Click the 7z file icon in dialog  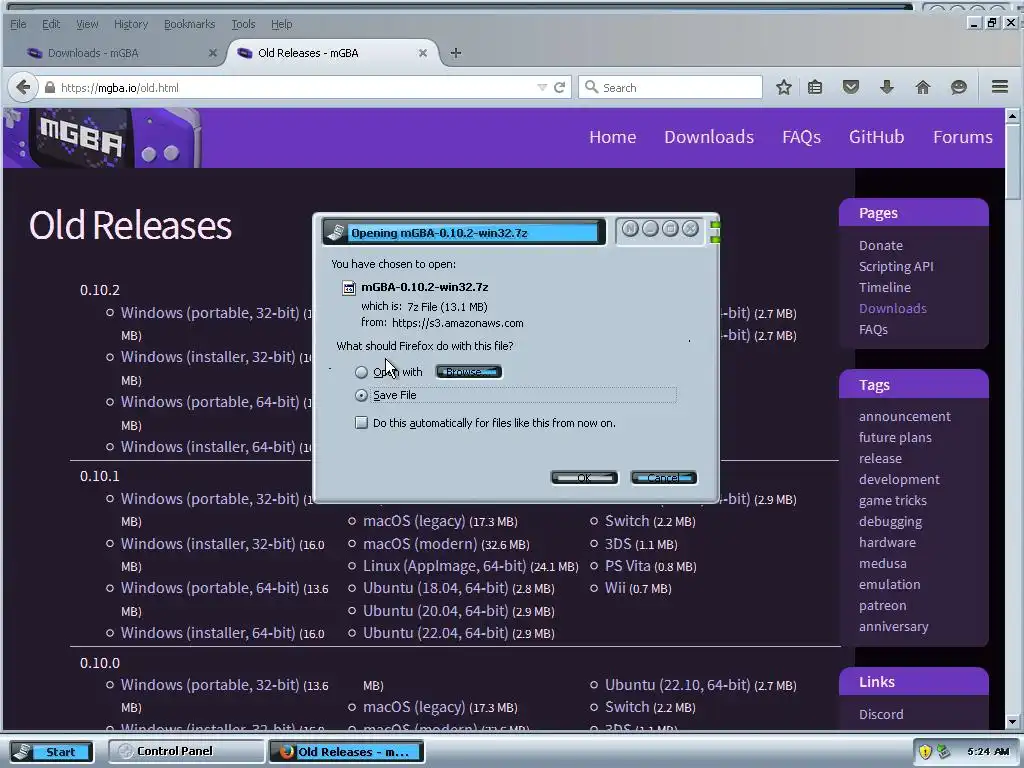pyautogui.click(x=349, y=287)
